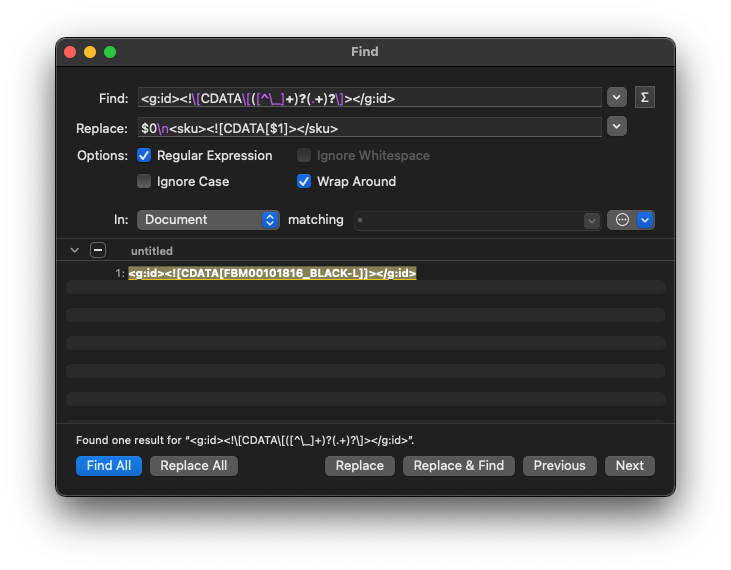Open the blue options dropdown arrow

pos(645,220)
